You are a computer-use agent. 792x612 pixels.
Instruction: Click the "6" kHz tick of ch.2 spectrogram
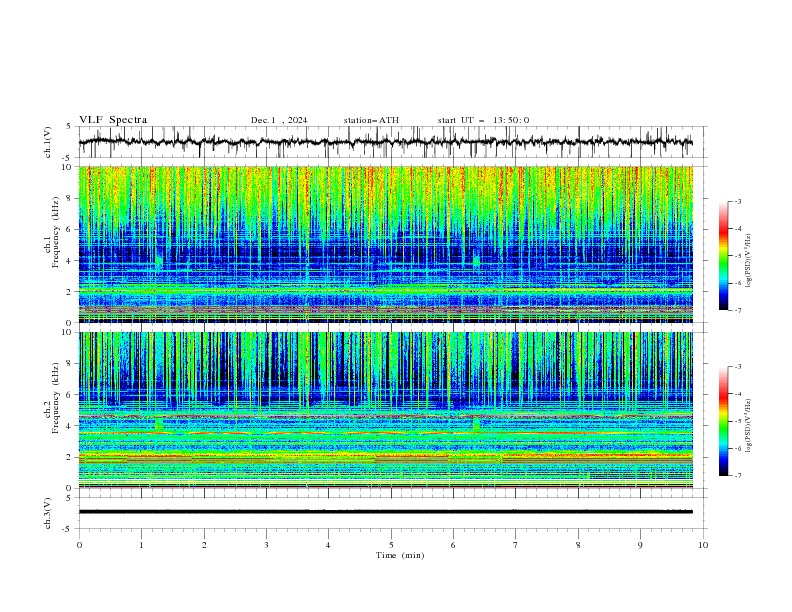71,395
